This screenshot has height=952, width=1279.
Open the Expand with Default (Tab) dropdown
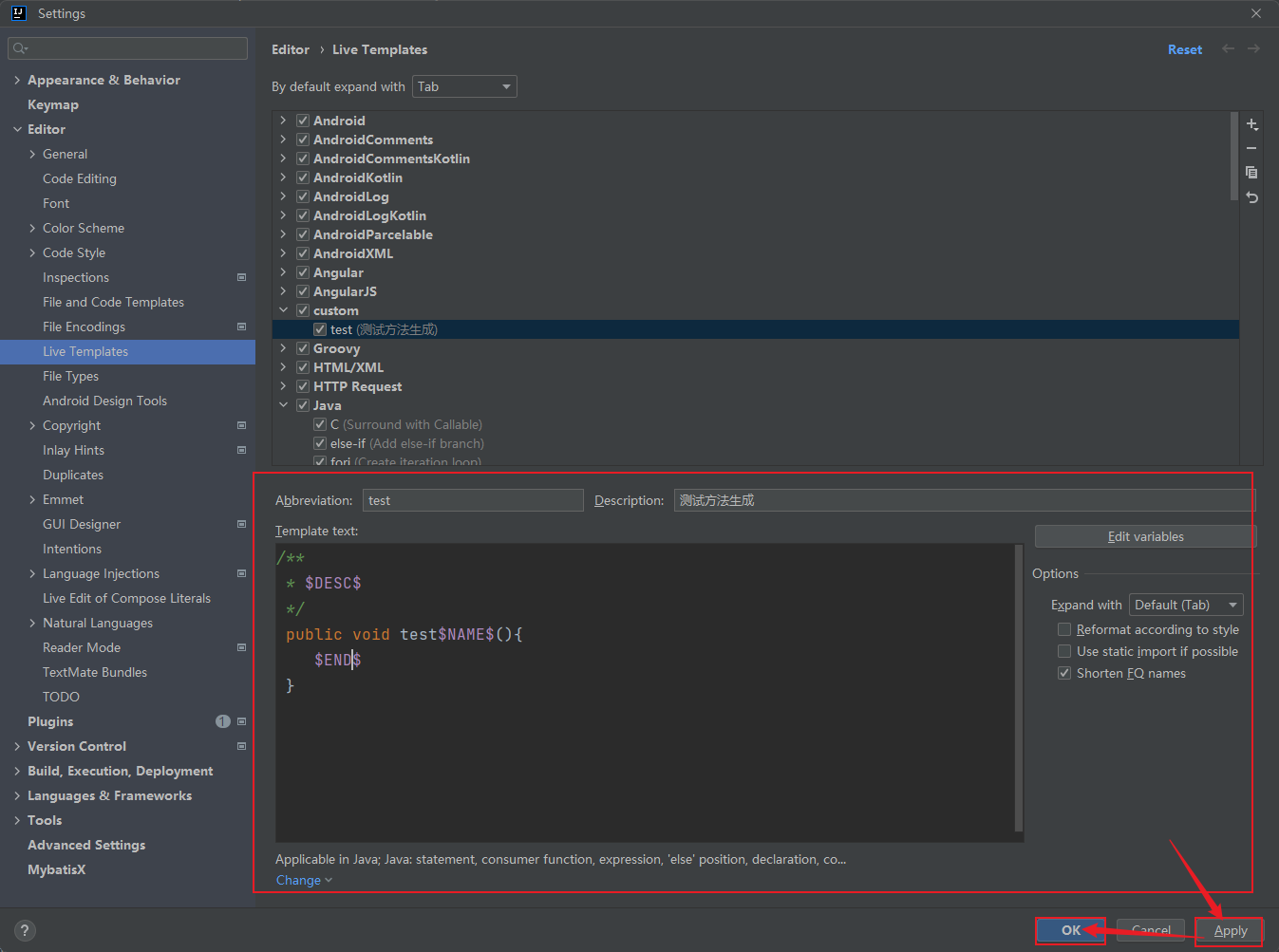click(1186, 605)
